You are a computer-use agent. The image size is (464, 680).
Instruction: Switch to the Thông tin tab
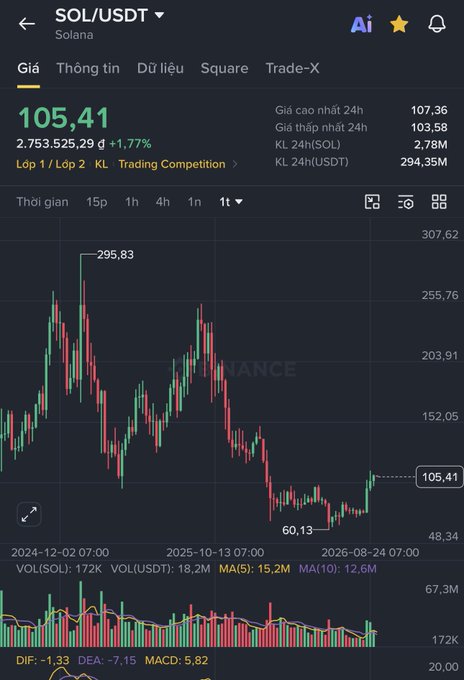88,68
